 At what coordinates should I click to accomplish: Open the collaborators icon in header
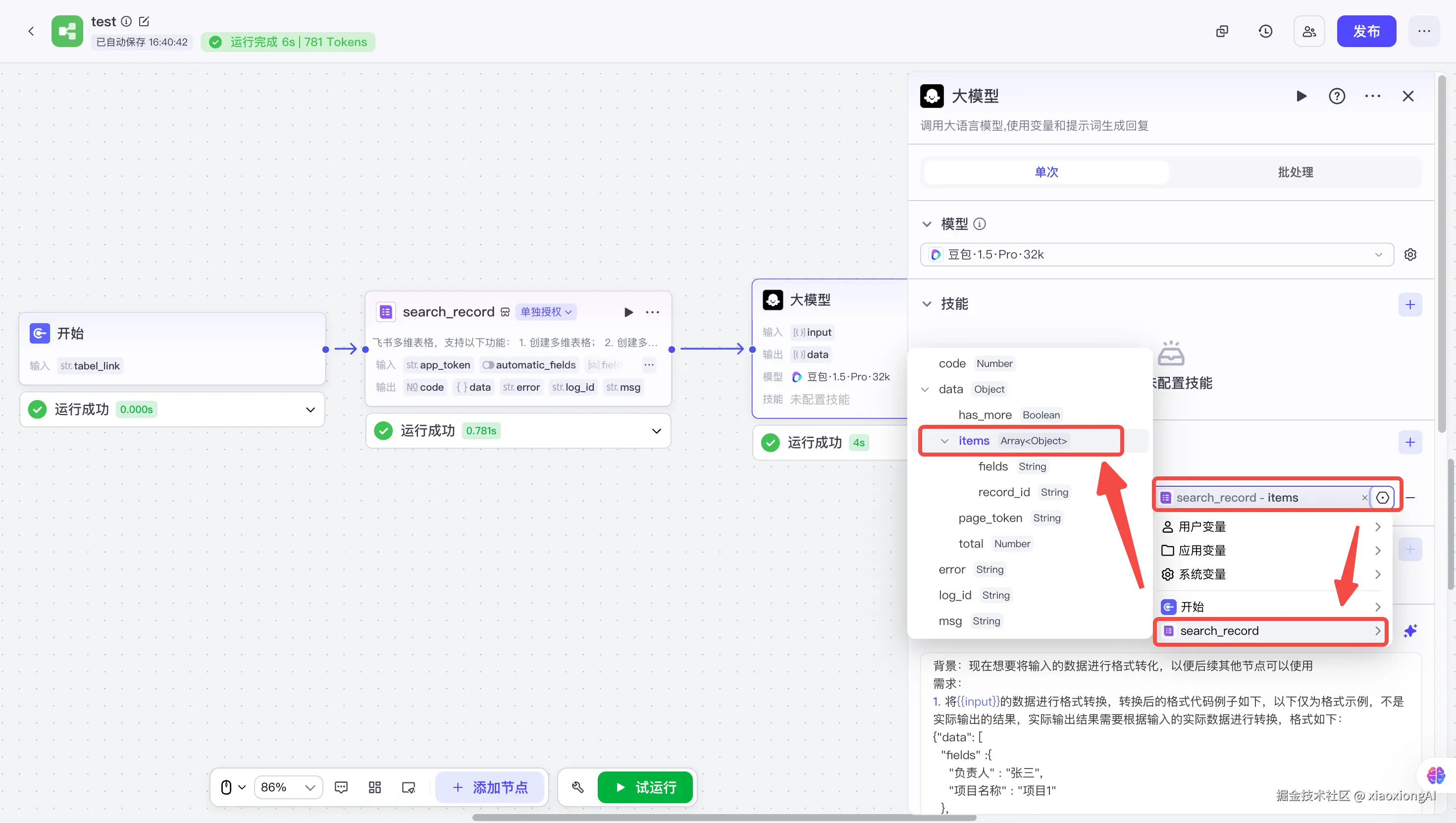point(1308,31)
